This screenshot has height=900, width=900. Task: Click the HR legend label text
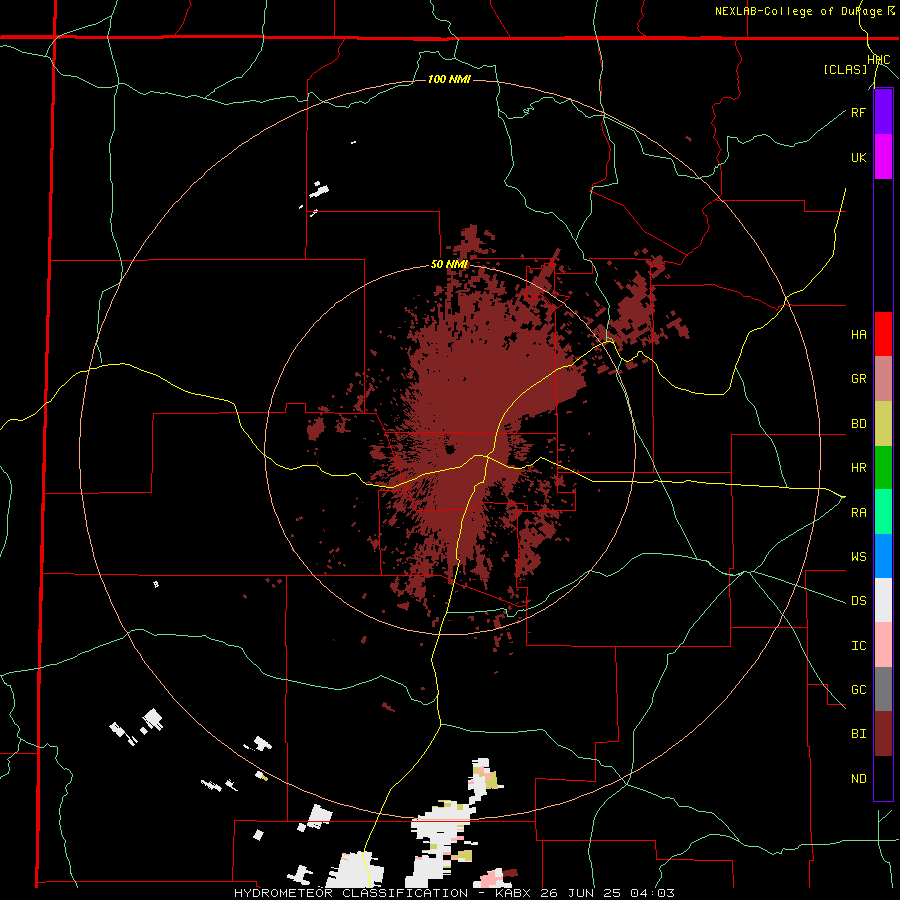coord(858,468)
